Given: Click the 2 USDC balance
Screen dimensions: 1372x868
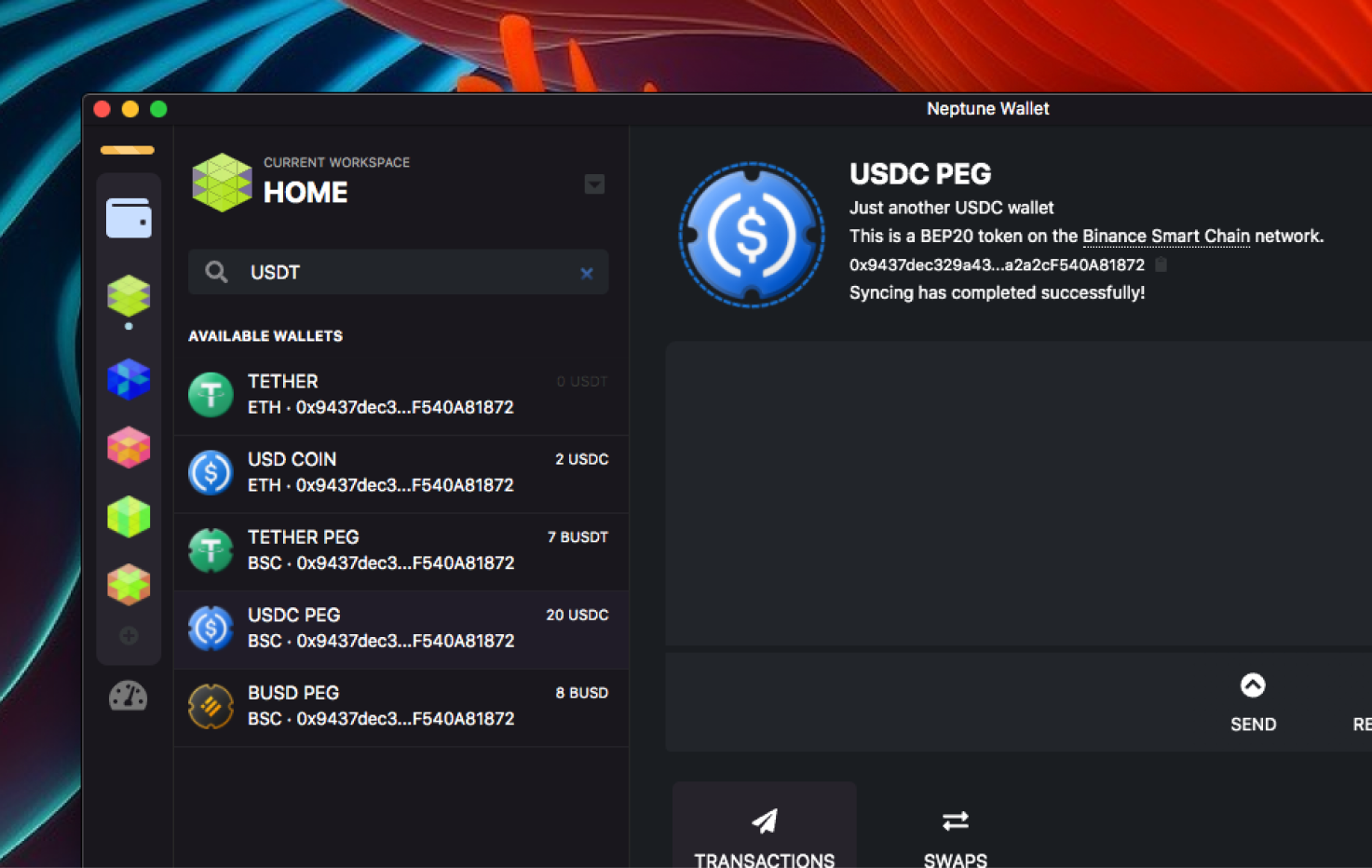Looking at the screenshot, I should 582,459.
